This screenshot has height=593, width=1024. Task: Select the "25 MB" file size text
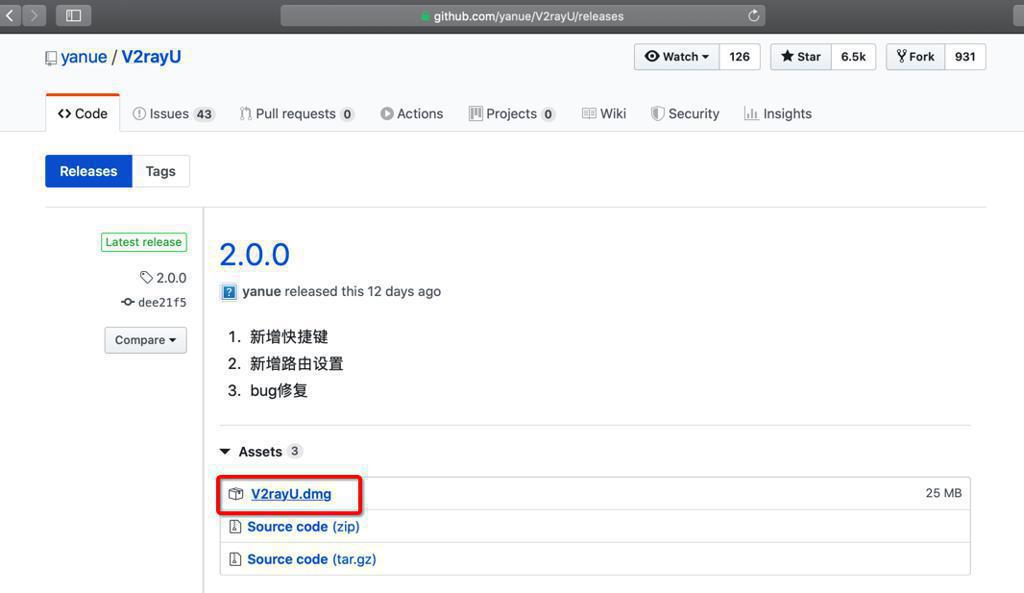pos(943,493)
